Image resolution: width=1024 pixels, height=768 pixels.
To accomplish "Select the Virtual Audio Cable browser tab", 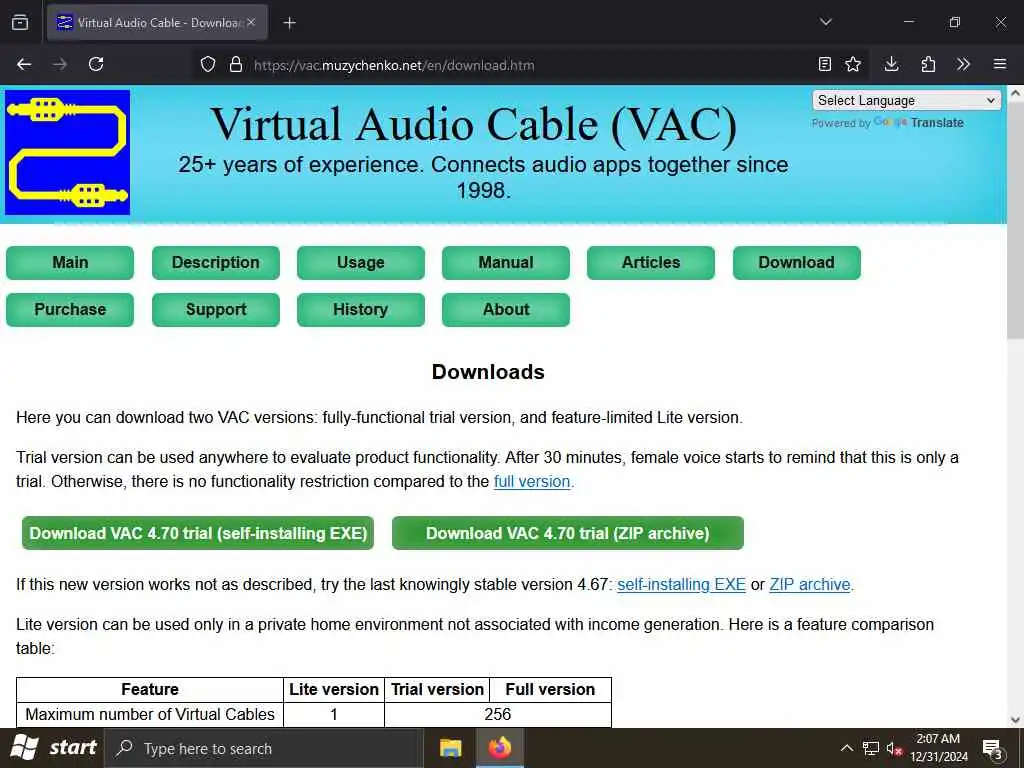I will 157,23.
